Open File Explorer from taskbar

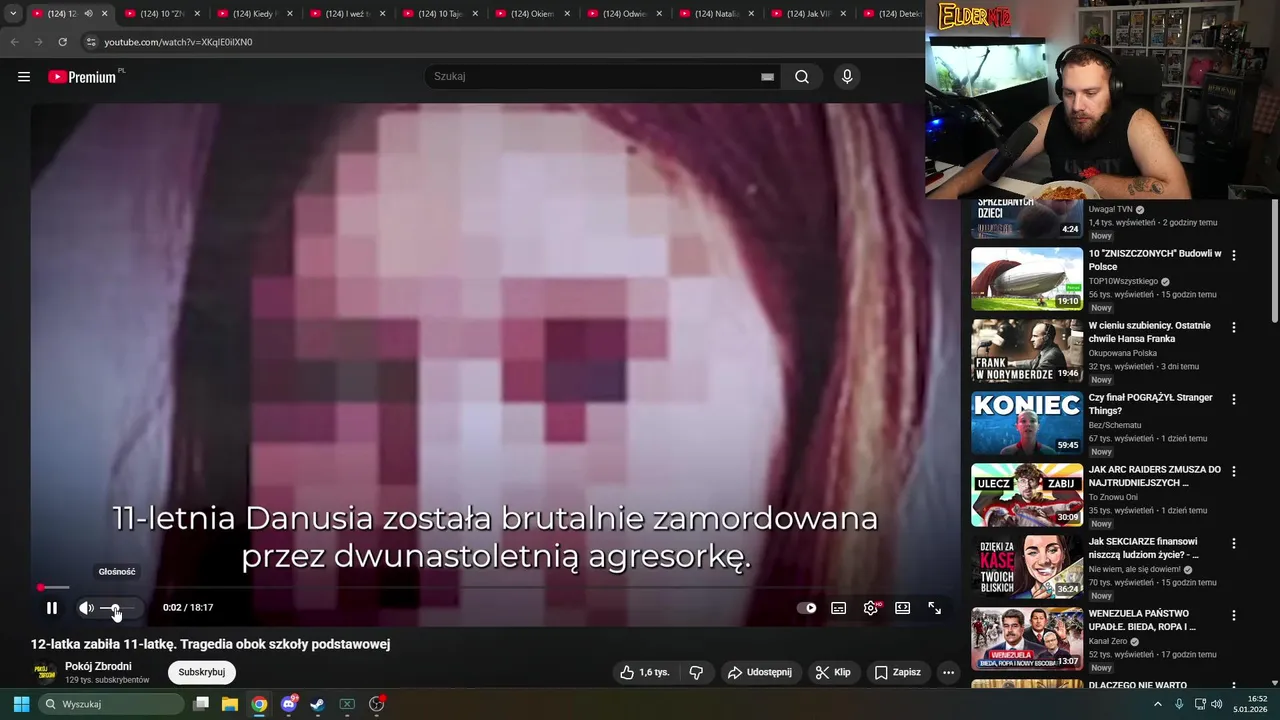point(230,704)
